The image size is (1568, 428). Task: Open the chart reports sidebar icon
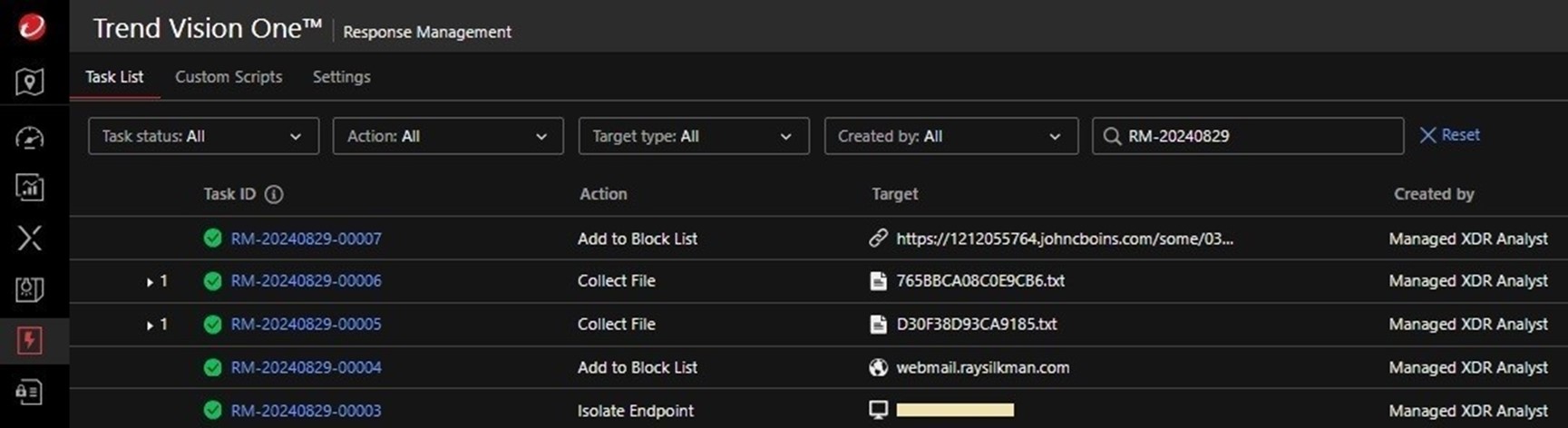coord(30,188)
